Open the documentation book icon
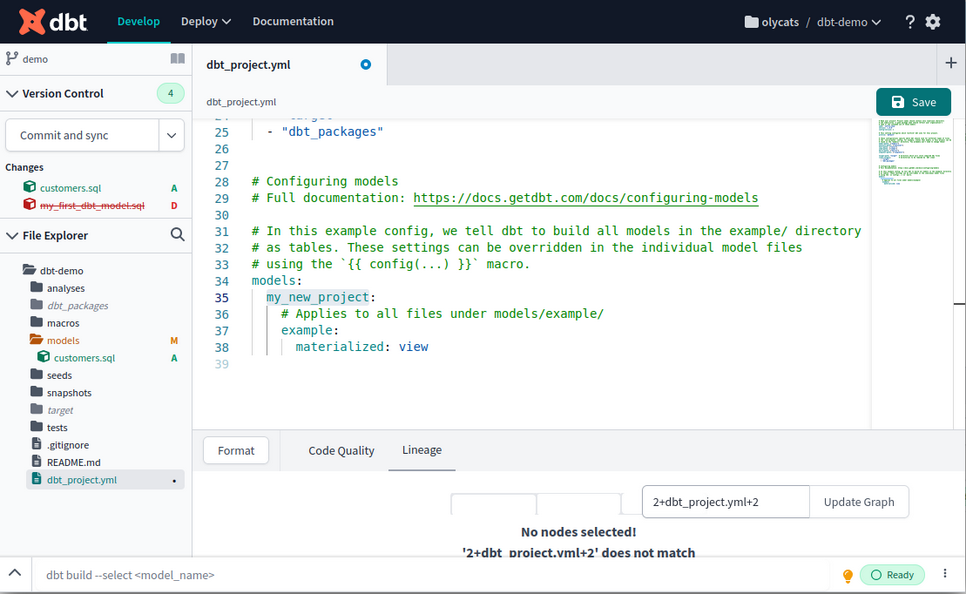 point(177,59)
